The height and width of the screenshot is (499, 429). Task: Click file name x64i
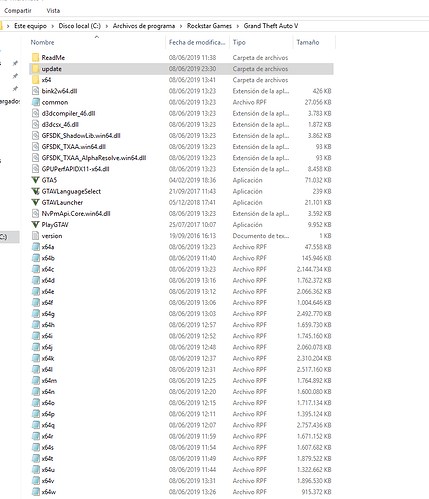[x=47, y=336]
